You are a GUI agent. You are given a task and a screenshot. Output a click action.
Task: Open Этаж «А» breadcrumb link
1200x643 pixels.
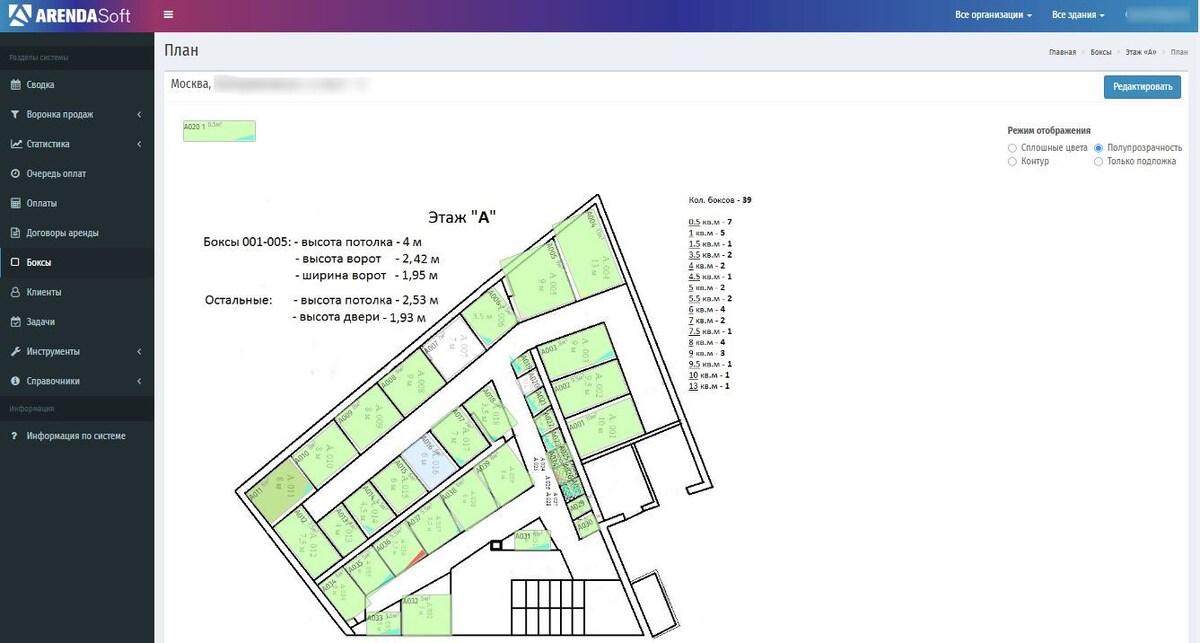1140,51
